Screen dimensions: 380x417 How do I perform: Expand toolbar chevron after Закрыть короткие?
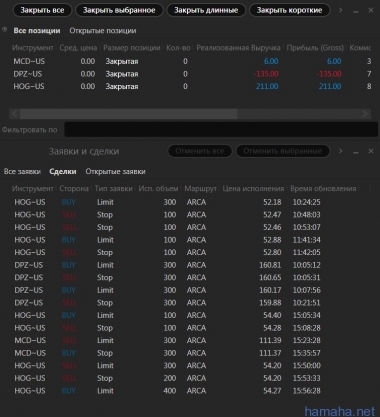340,10
